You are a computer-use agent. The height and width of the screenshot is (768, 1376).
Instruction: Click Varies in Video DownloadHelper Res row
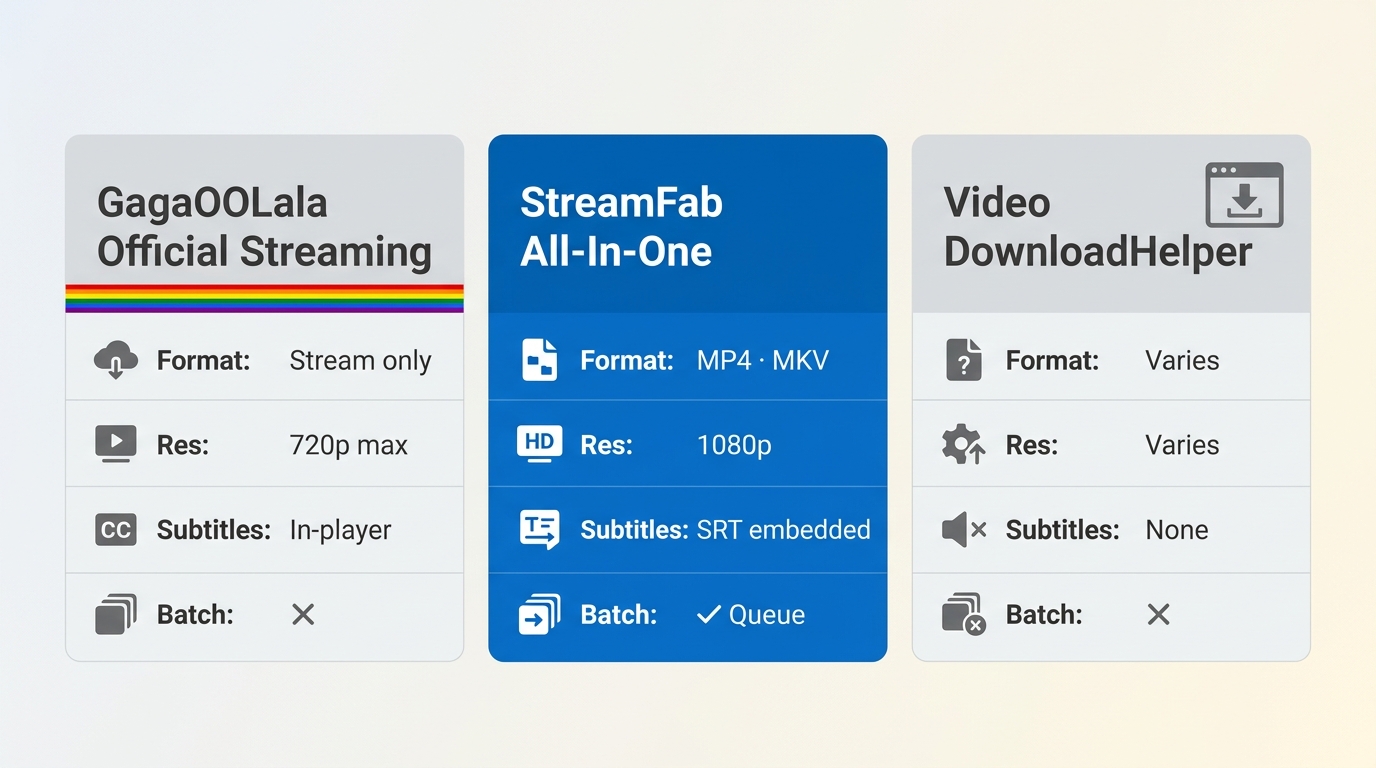1182,445
